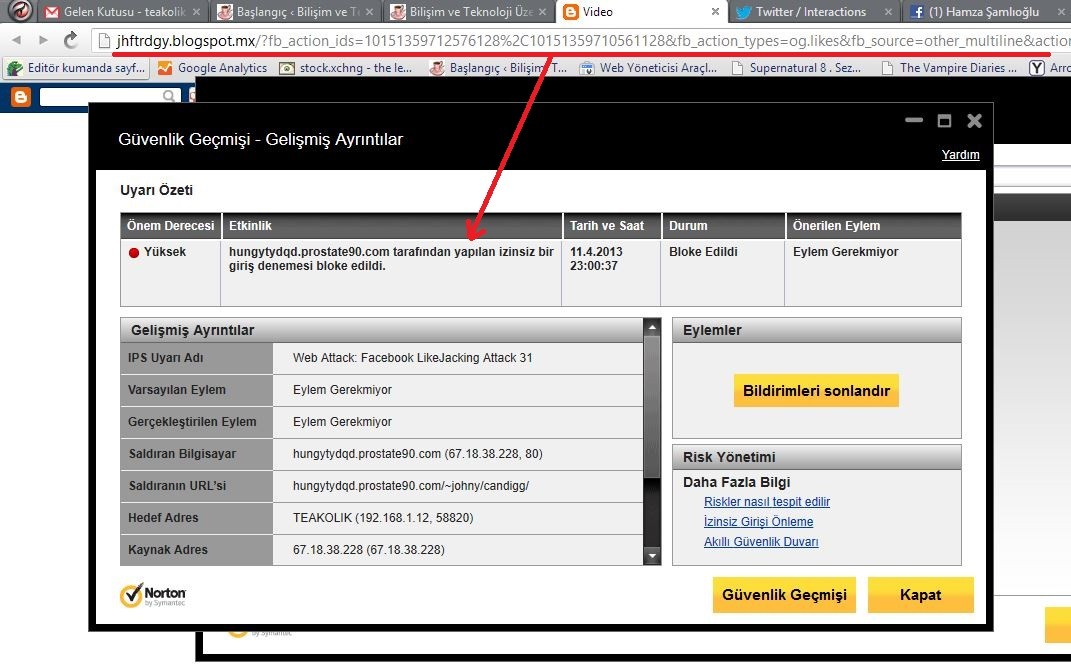Reload the page with refresh icon
The width and height of the screenshot is (1071, 664).
pyautogui.click(x=70, y=40)
